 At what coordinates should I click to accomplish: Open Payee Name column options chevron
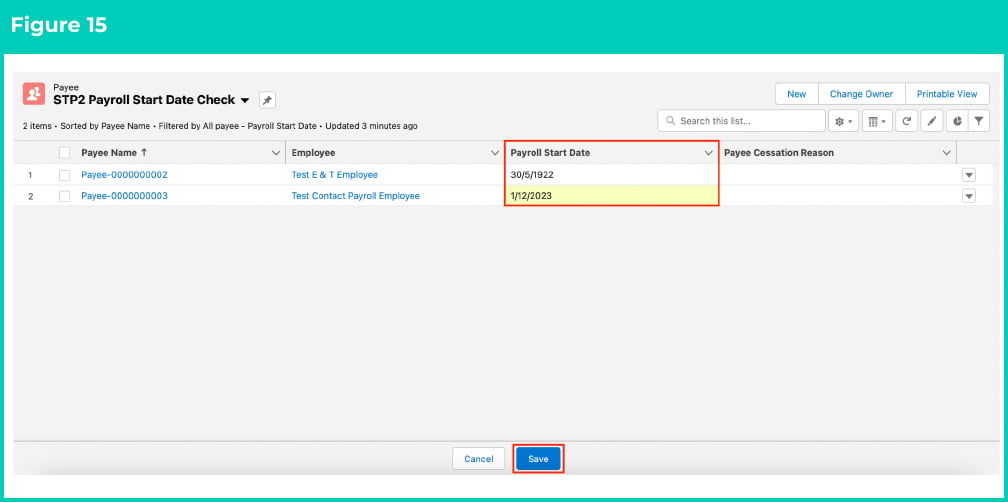276,153
